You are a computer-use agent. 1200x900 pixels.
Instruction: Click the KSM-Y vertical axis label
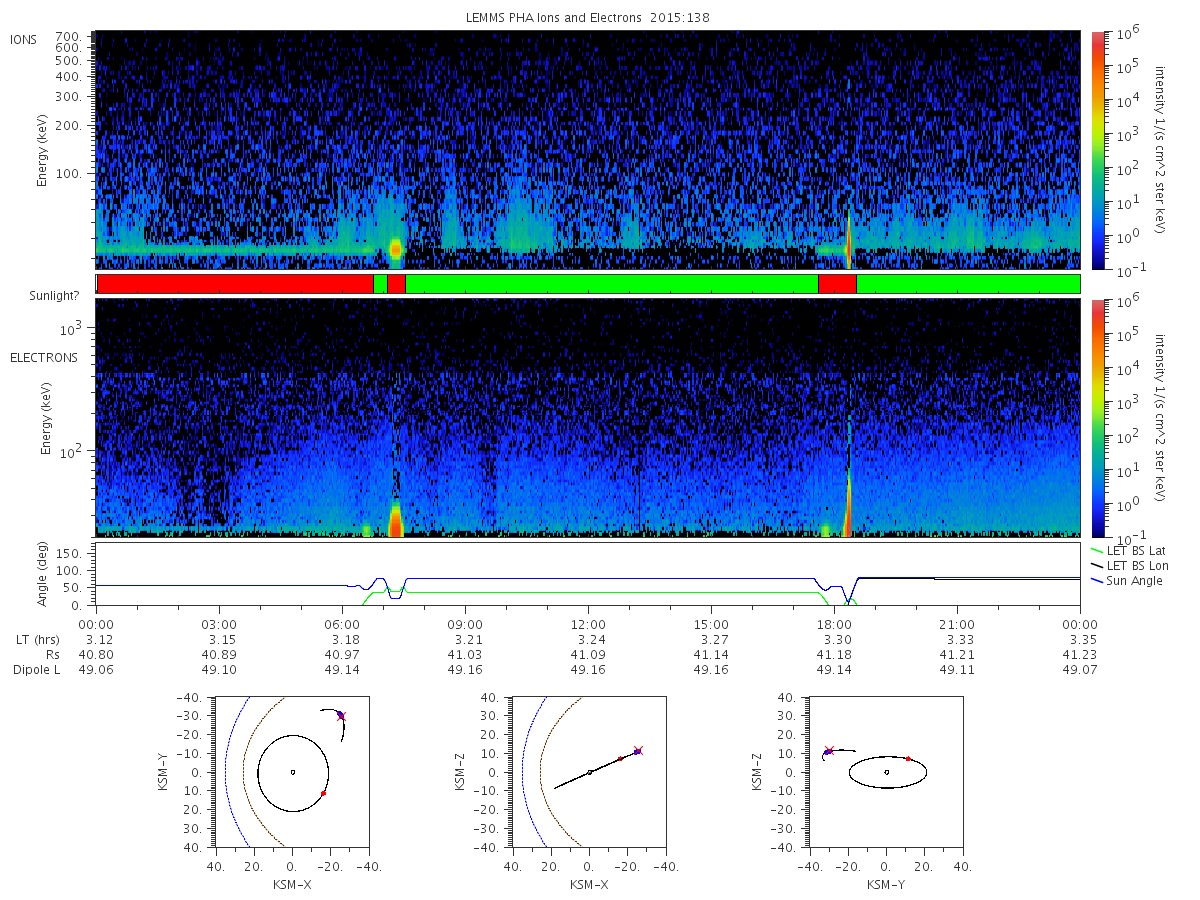pos(164,772)
